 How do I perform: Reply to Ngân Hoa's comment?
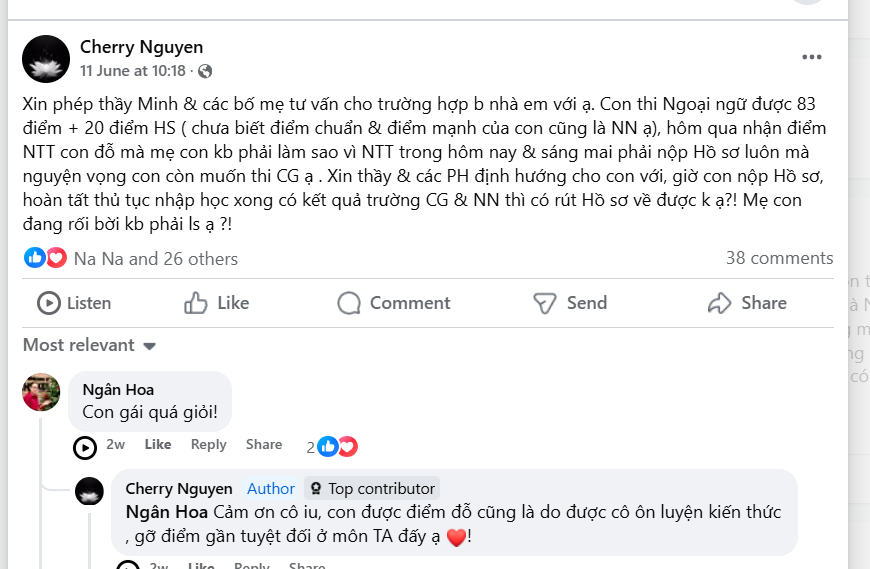click(x=209, y=444)
